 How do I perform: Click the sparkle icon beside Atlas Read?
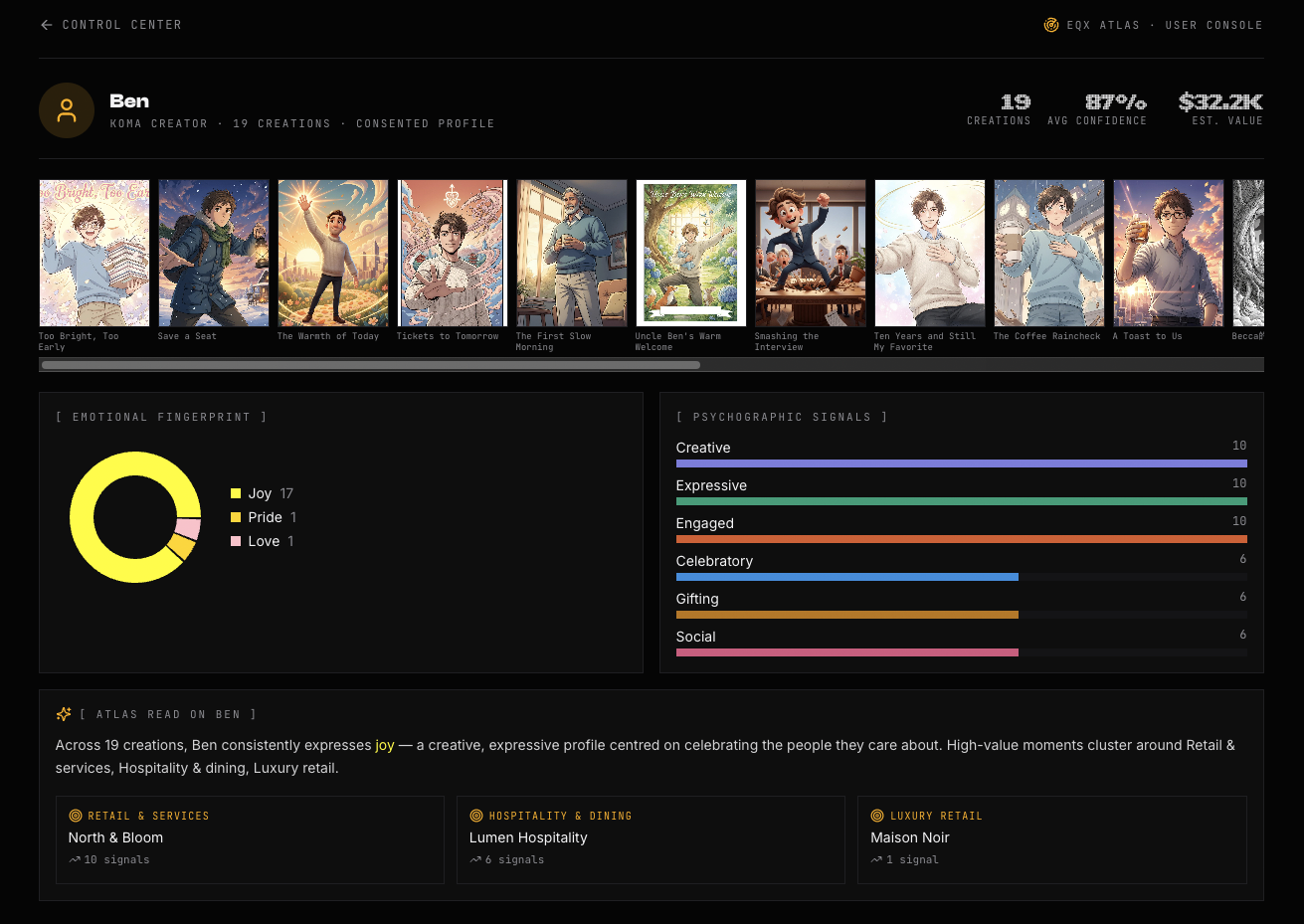pyautogui.click(x=64, y=714)
